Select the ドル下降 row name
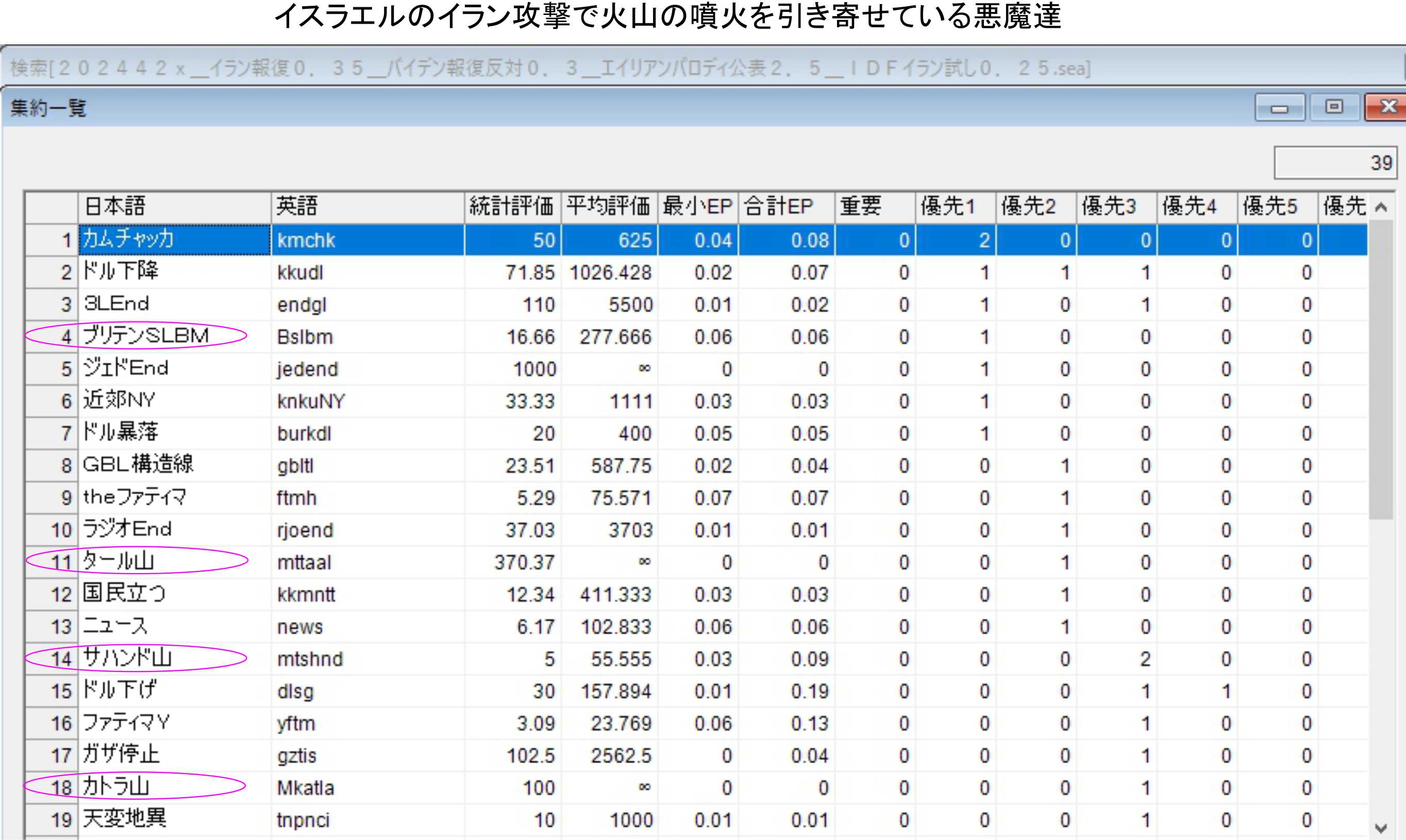This screenshot has width=1406, height=840. (x=175, y=272)
